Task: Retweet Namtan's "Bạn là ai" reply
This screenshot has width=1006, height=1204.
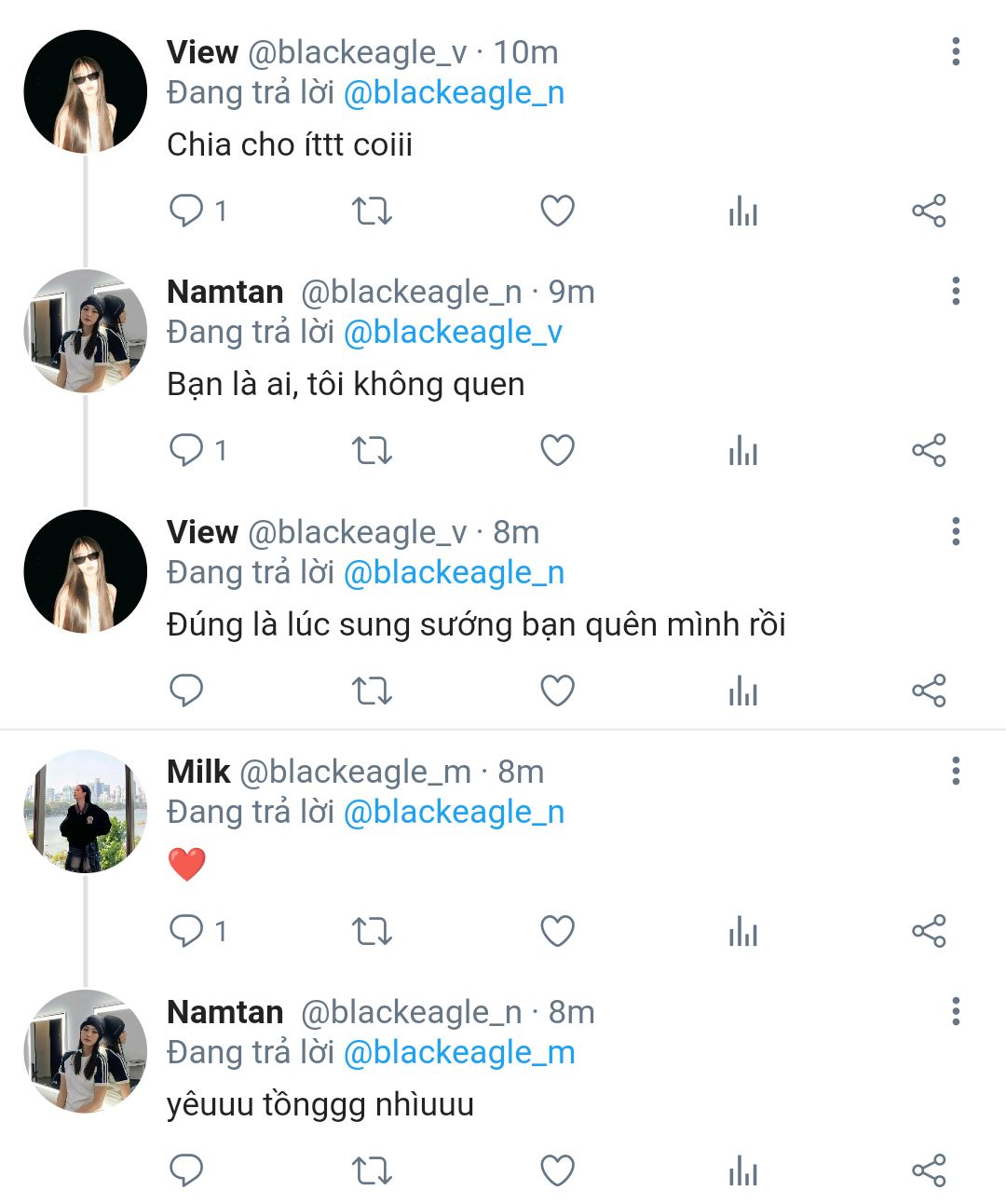Action: (372, 451)
